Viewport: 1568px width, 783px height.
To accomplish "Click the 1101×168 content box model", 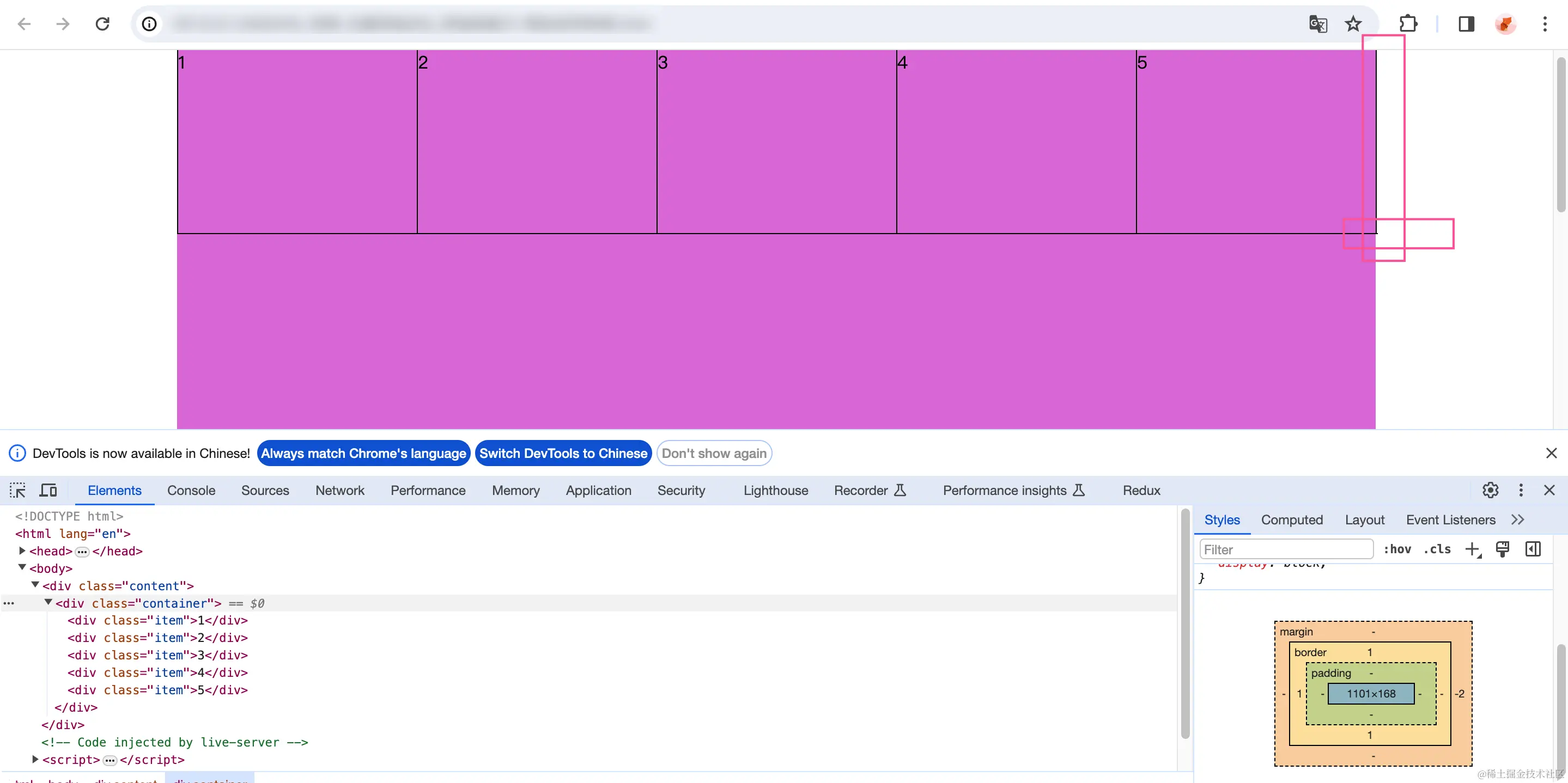I will click(1371, 694).
